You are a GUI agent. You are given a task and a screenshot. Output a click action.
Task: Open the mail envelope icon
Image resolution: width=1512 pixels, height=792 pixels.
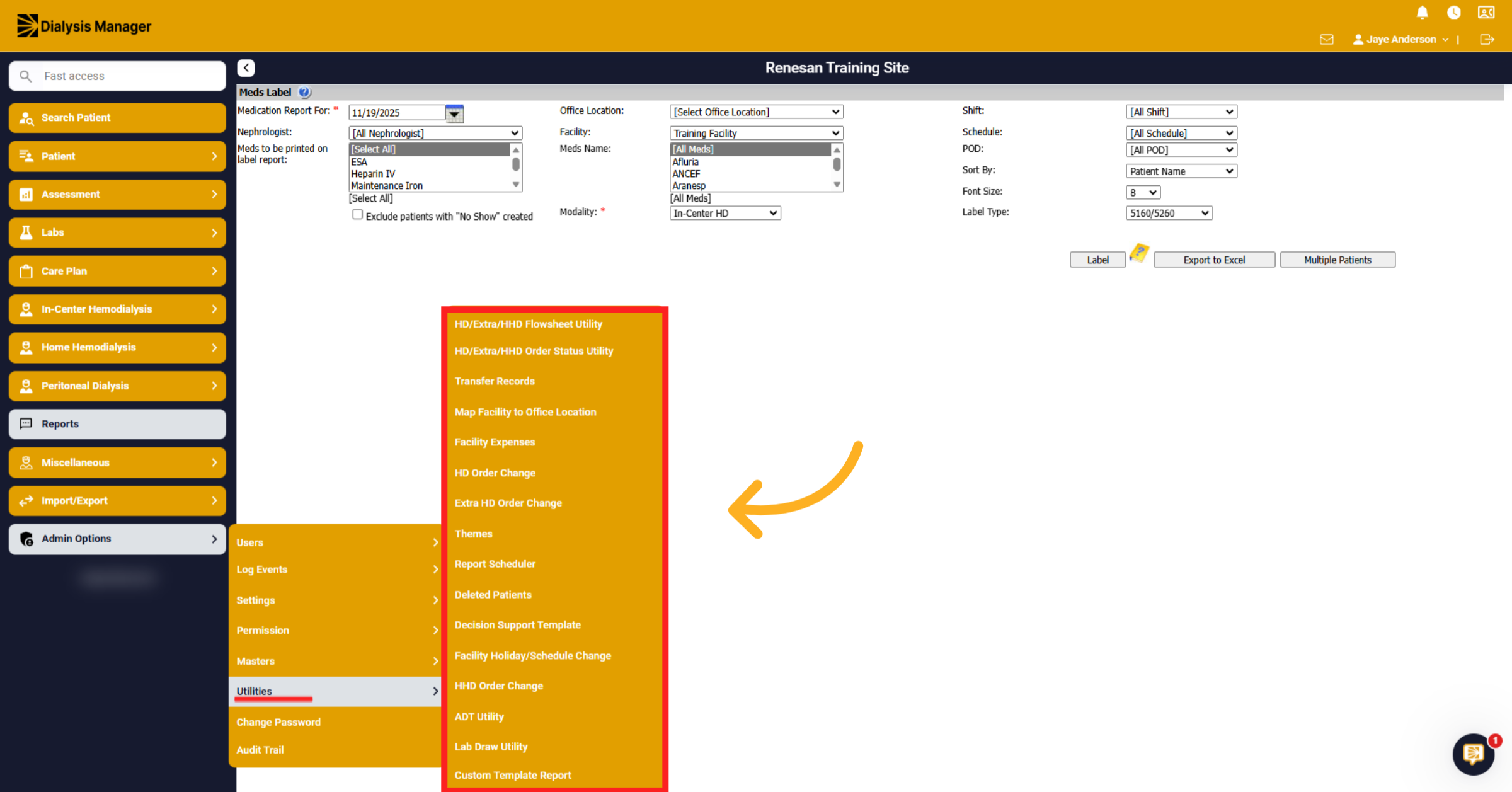coord(1327,39)
